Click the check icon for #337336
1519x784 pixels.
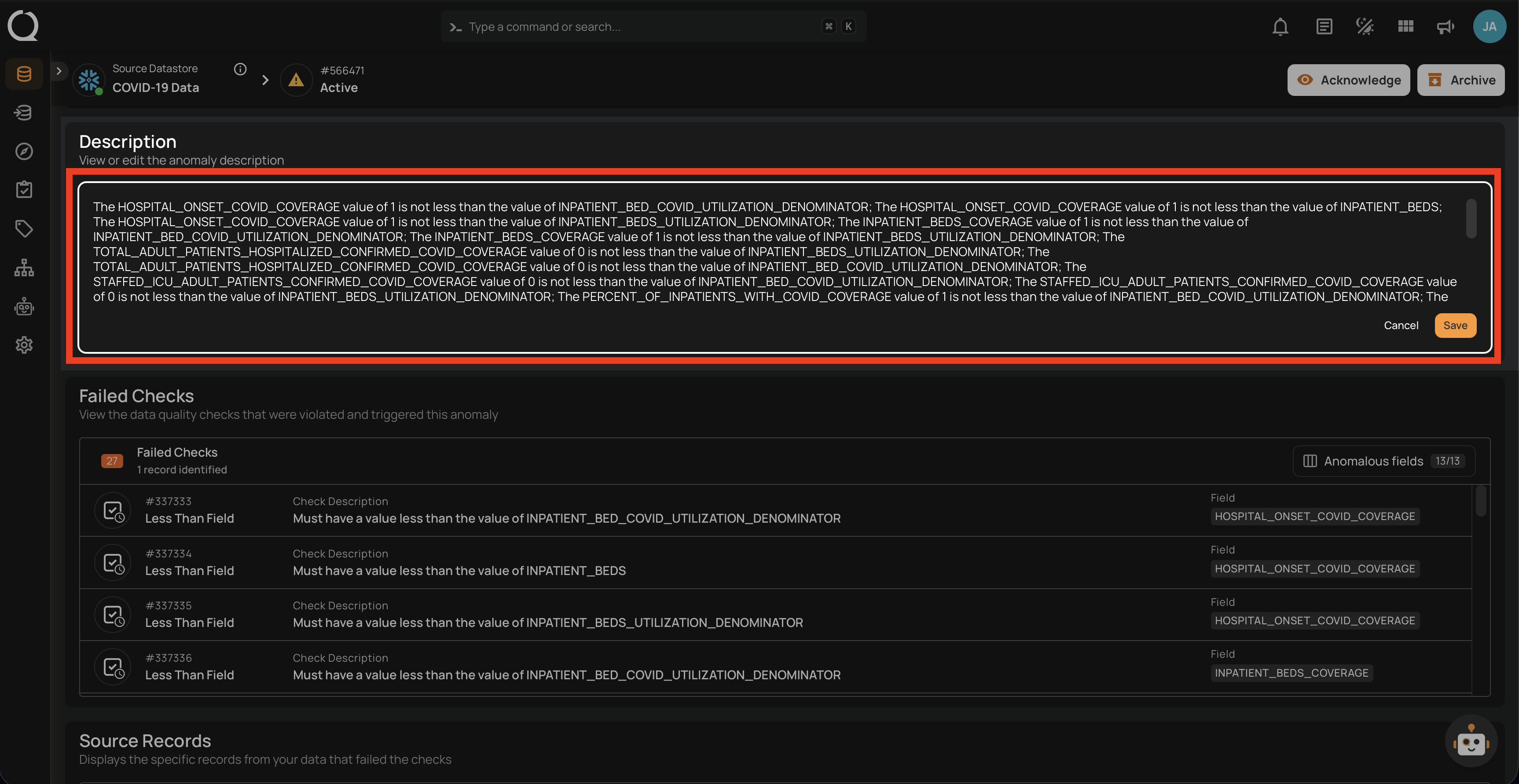pyautogui.click(x=113, y=667)
